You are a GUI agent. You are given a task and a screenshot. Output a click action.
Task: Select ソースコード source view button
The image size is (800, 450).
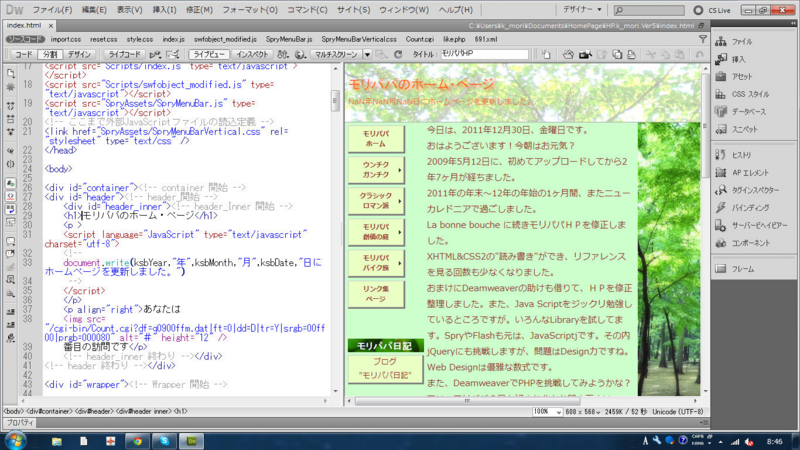(x=25, y=39)
